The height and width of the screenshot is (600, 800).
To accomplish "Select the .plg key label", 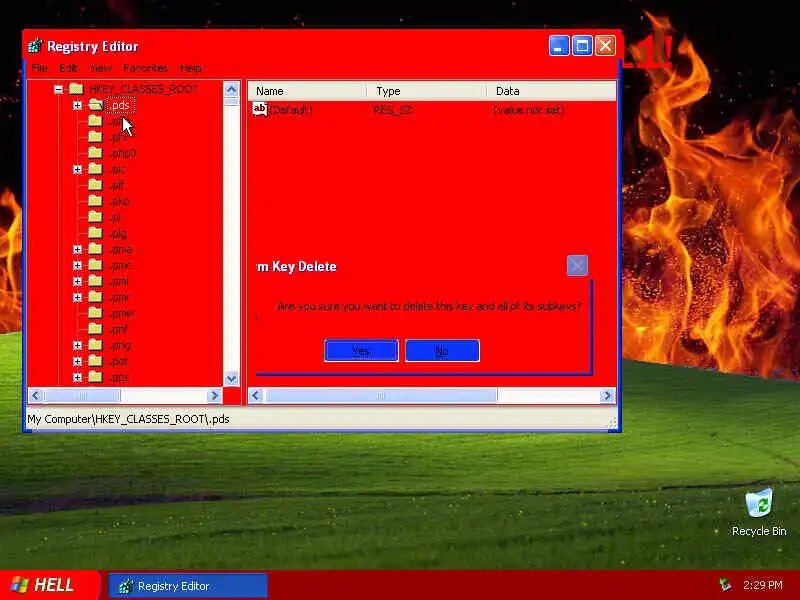I will point(118,233).
